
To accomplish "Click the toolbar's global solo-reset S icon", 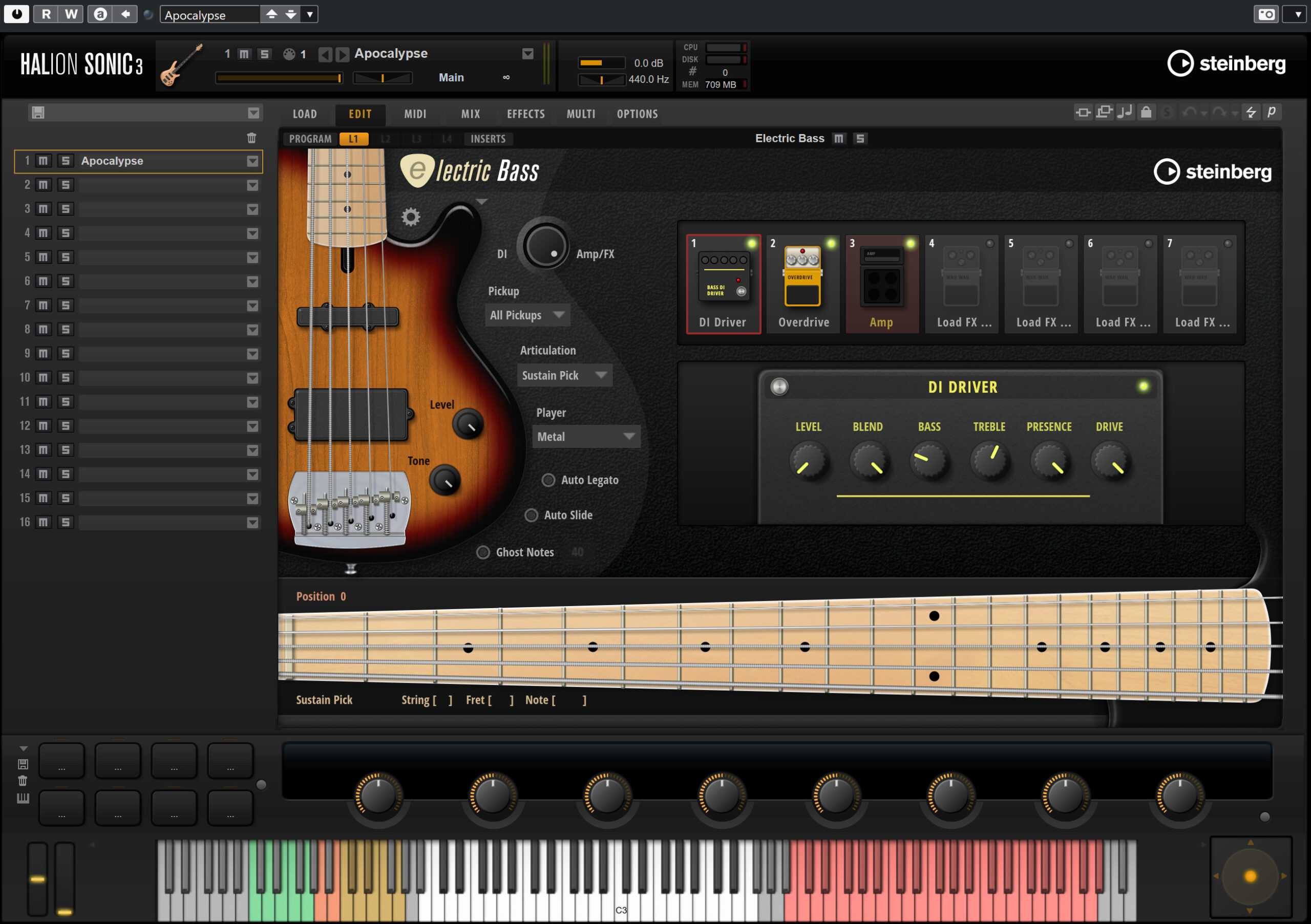I will [1167, 112].
